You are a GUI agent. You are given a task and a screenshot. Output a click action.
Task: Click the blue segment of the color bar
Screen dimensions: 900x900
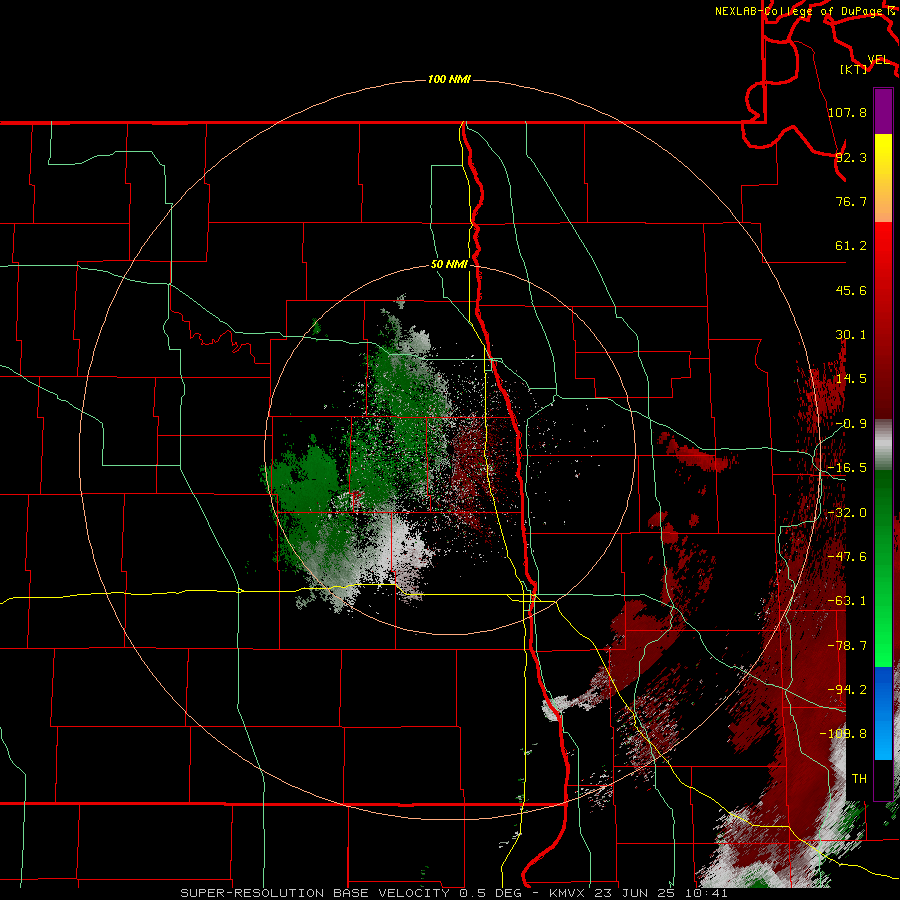[883, 713]
